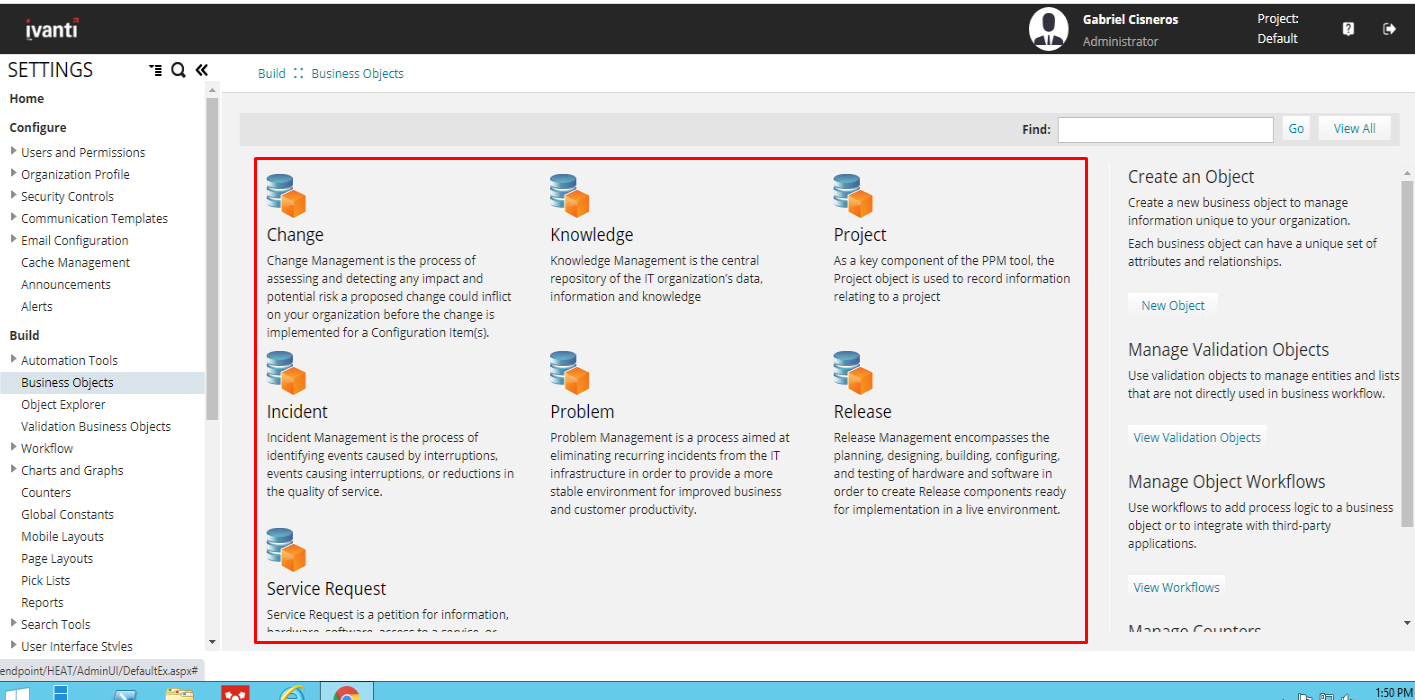Expand the Automation Tools section
The image size is (1415, 700).
(14, 360)
